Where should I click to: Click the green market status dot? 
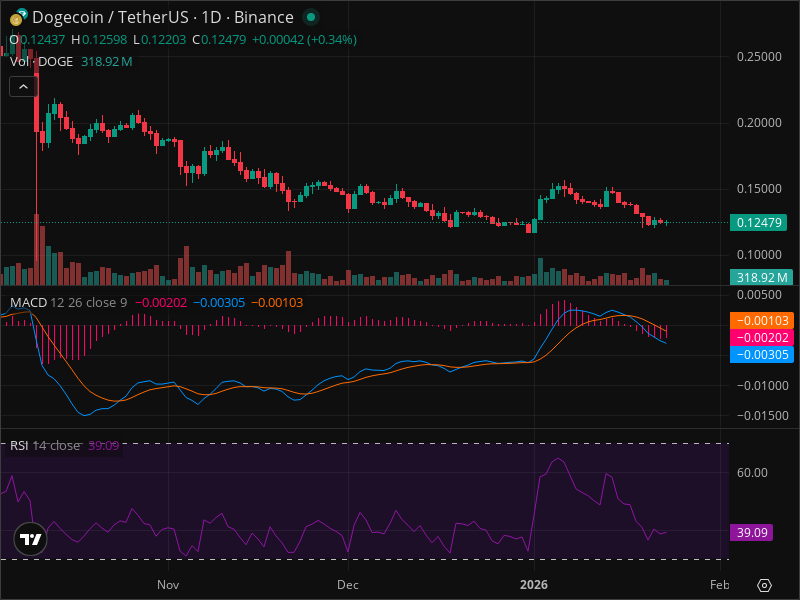pyautogui.click(x=311, y=17)
